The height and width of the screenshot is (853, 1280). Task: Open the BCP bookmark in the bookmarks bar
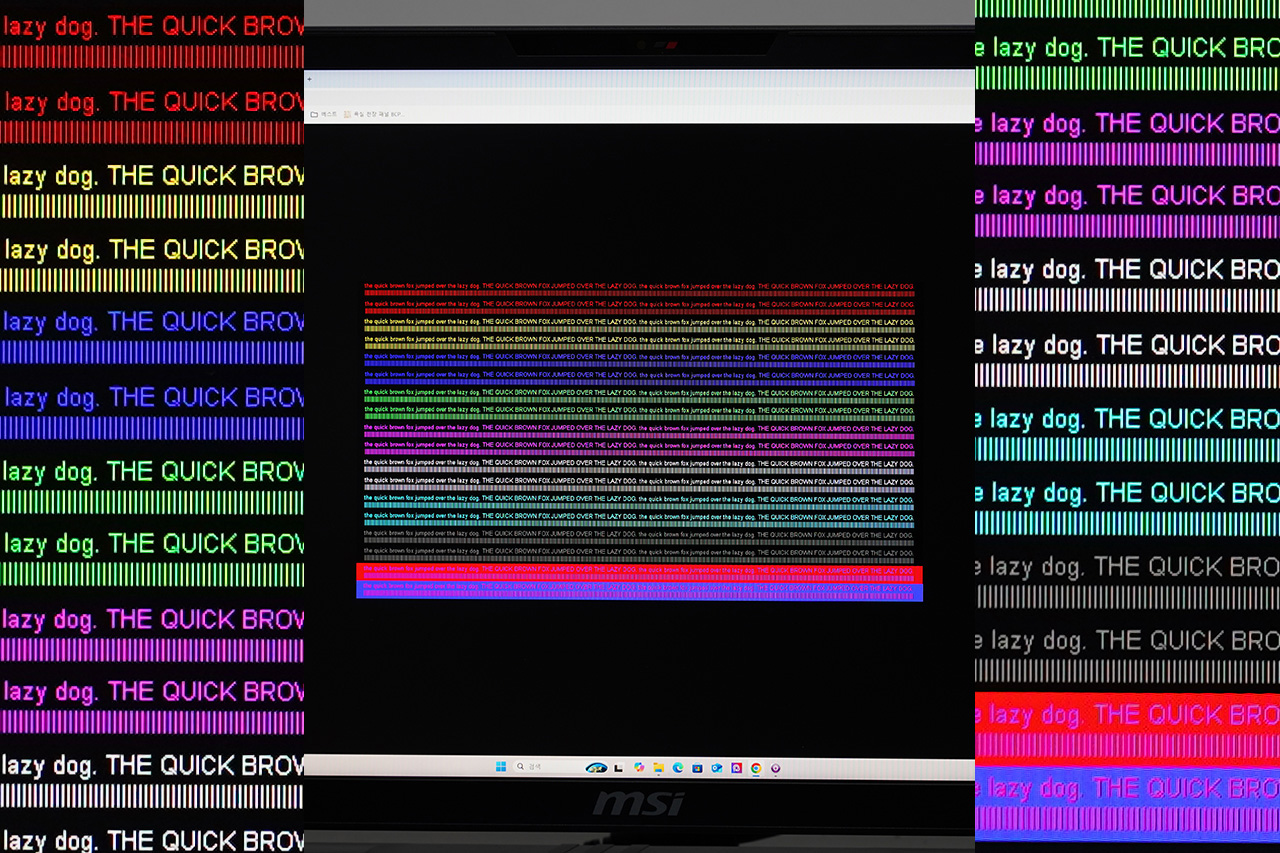click(374, 114)
